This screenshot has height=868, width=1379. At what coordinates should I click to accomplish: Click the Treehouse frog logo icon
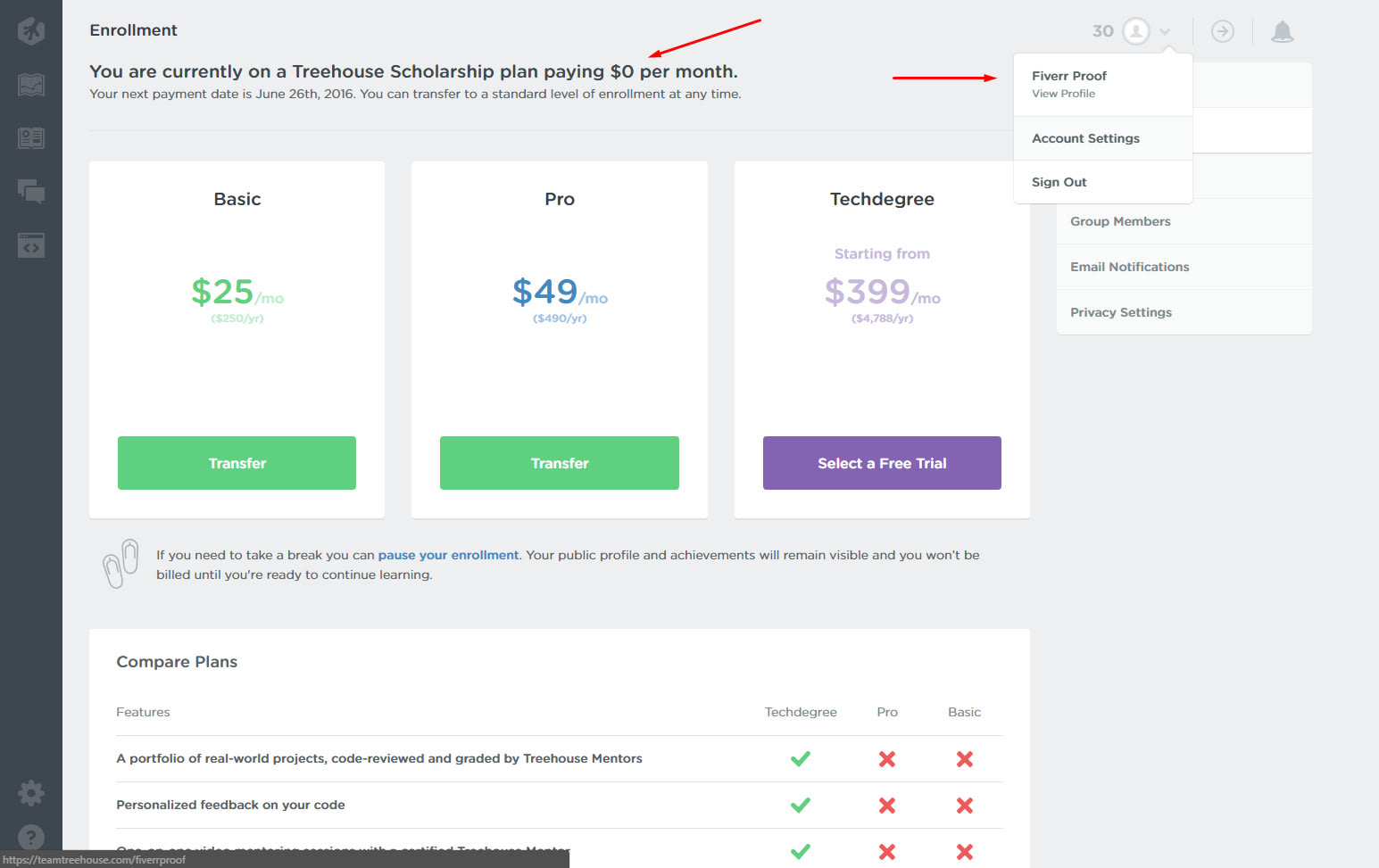31,31
